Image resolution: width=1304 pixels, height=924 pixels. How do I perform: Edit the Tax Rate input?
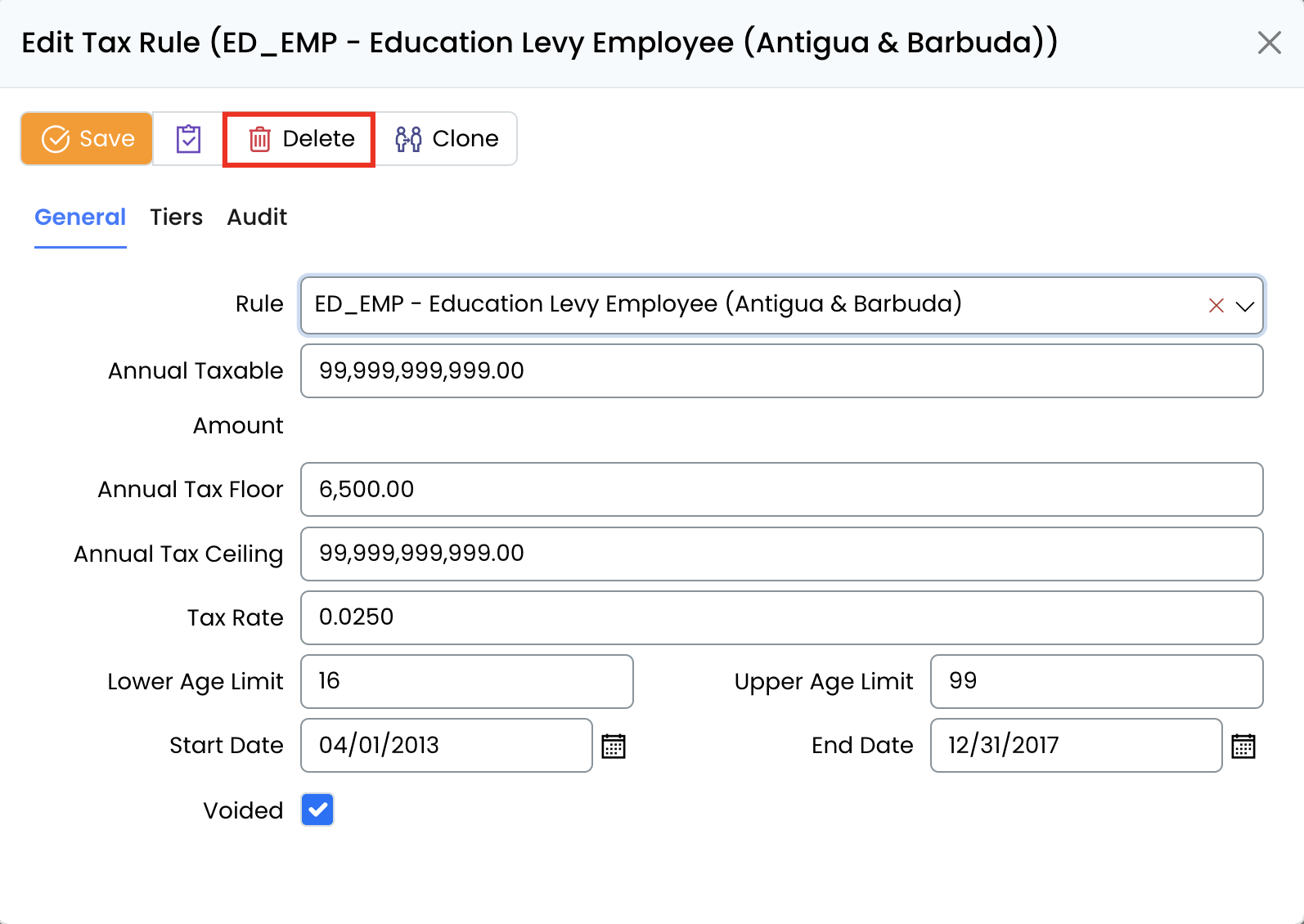(781, 617)
